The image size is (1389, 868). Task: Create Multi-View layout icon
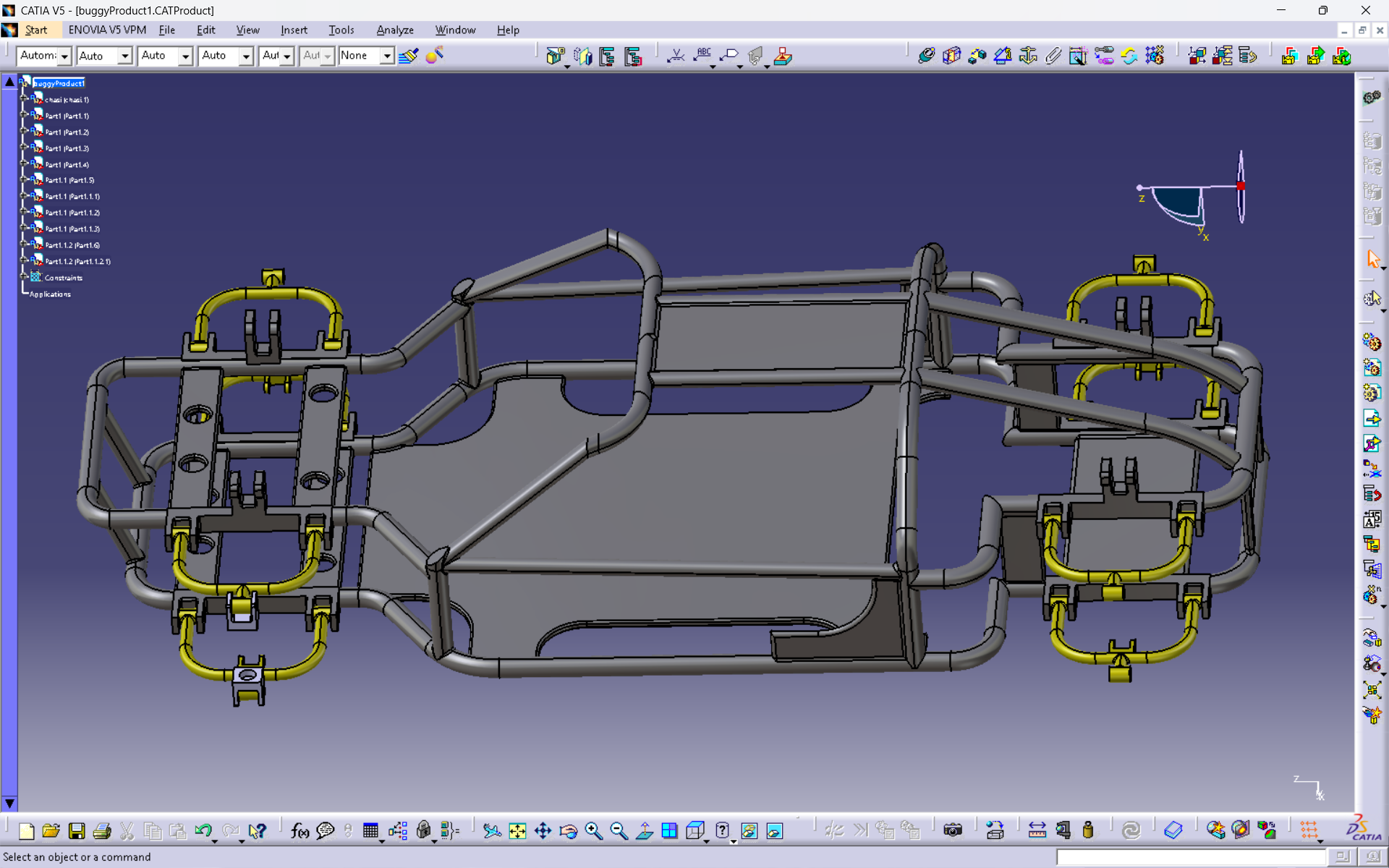pos(669,830)
